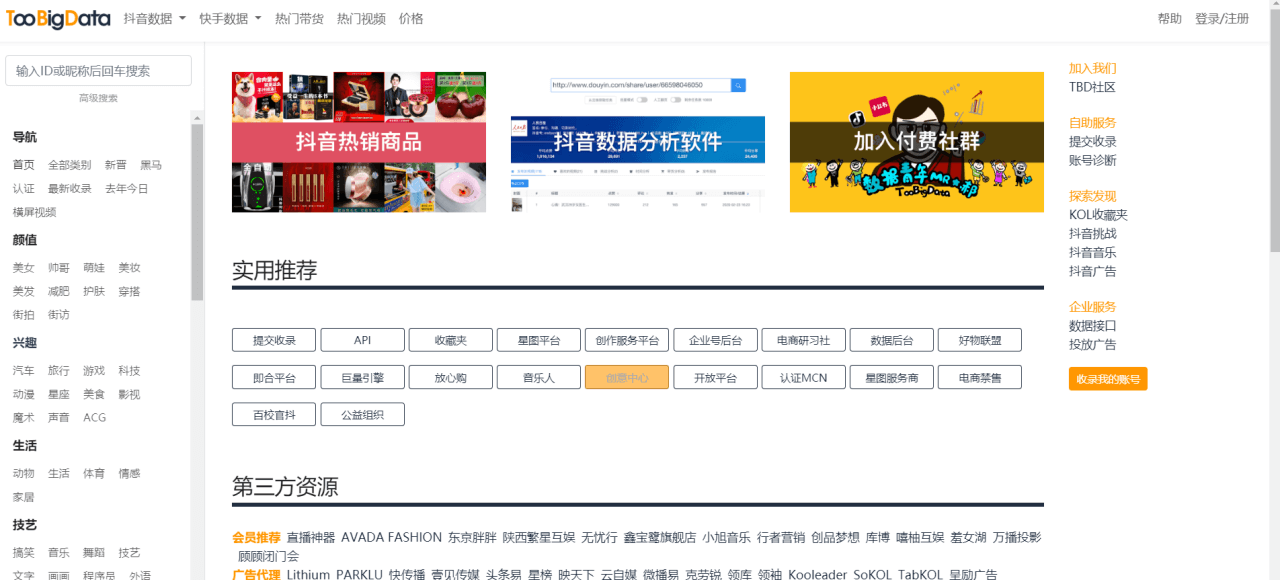The image size is (1280, 580).
Task: Click the 认证MCN button
Action: click(804, 377)
